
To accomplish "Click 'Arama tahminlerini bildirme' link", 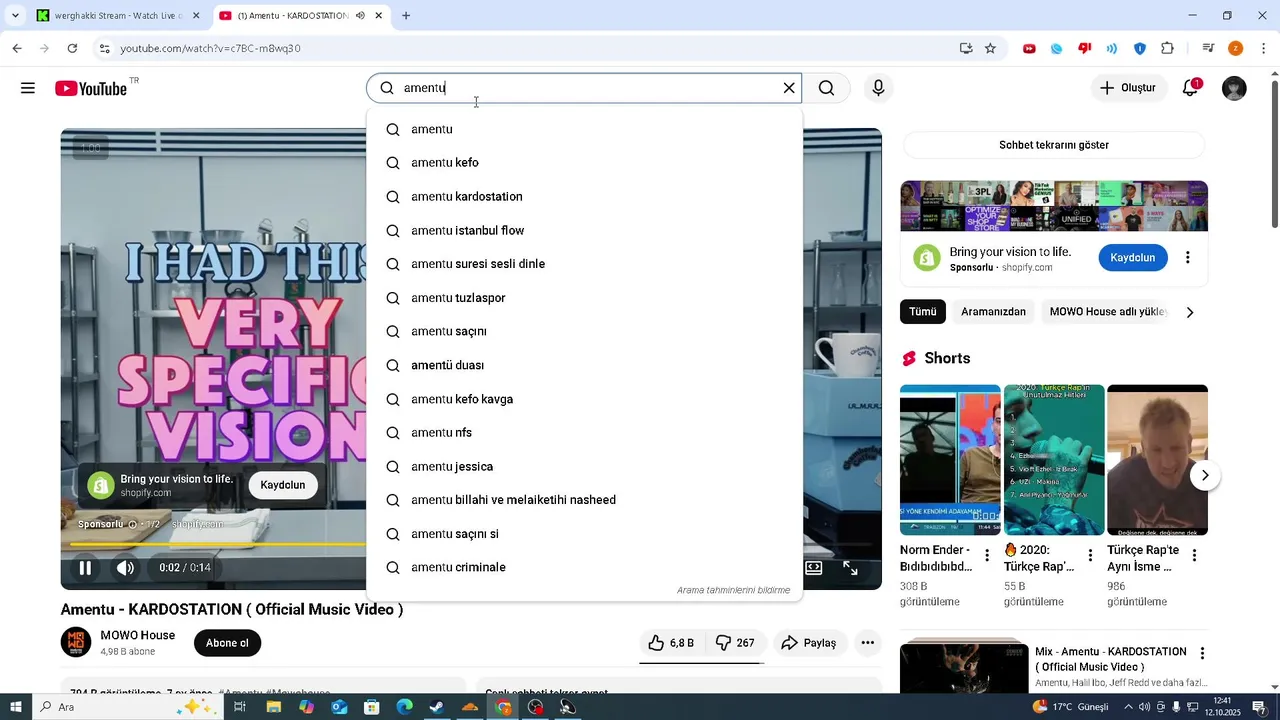I will [733, 590].
